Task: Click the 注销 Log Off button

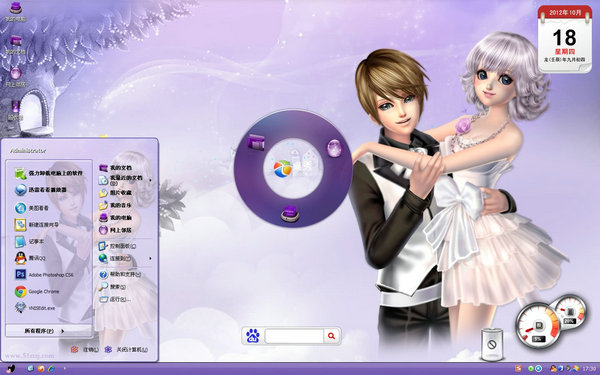Action: point(85,349)
